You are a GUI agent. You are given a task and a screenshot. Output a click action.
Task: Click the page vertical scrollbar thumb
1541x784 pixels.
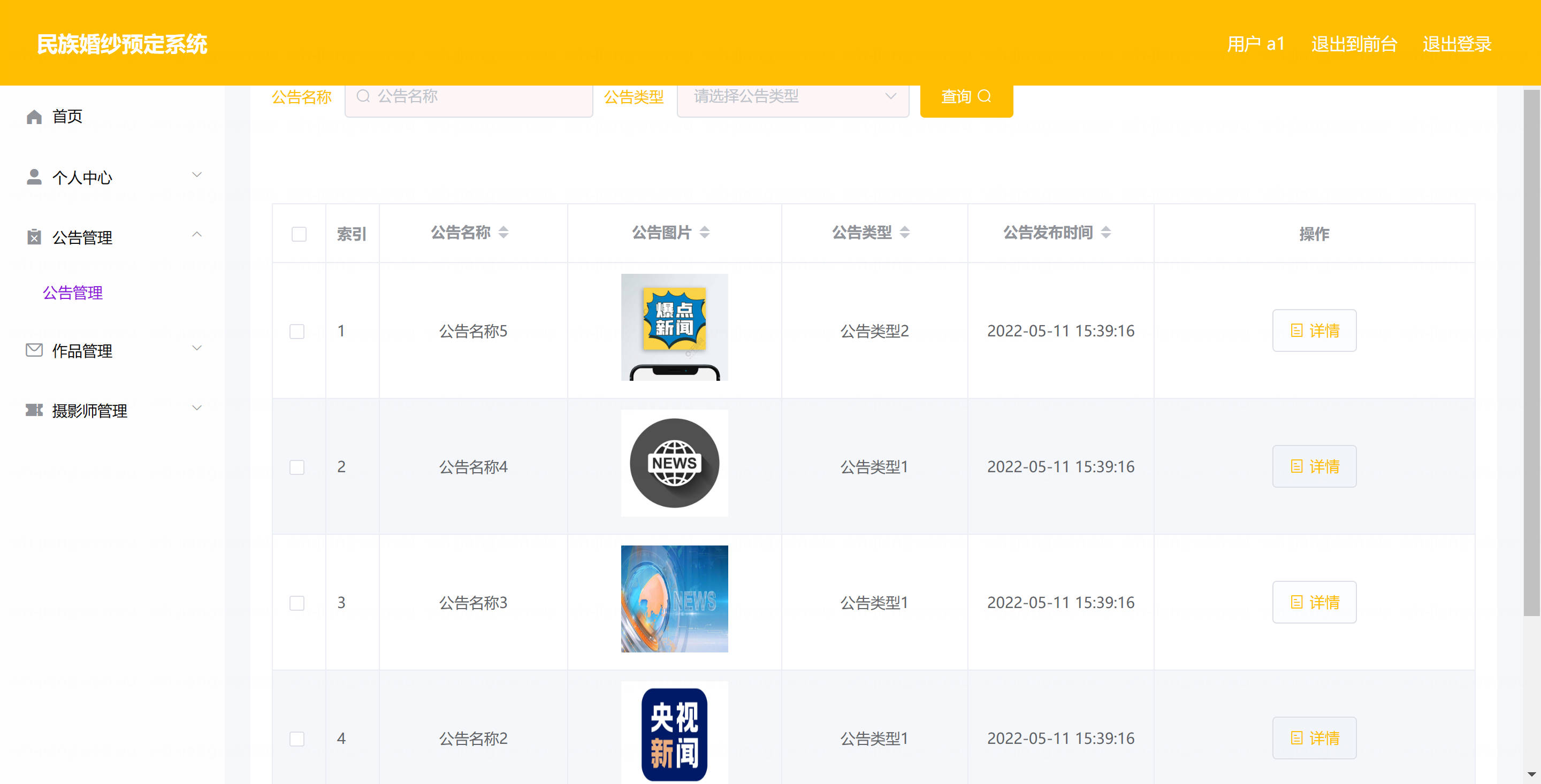tap(1531, 353)
